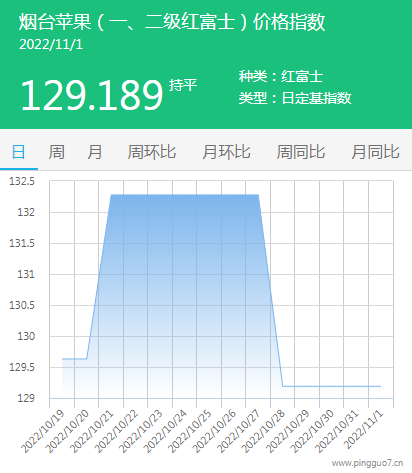Click the 持平 status label
The image size is (412, 473).
(183, 85)
